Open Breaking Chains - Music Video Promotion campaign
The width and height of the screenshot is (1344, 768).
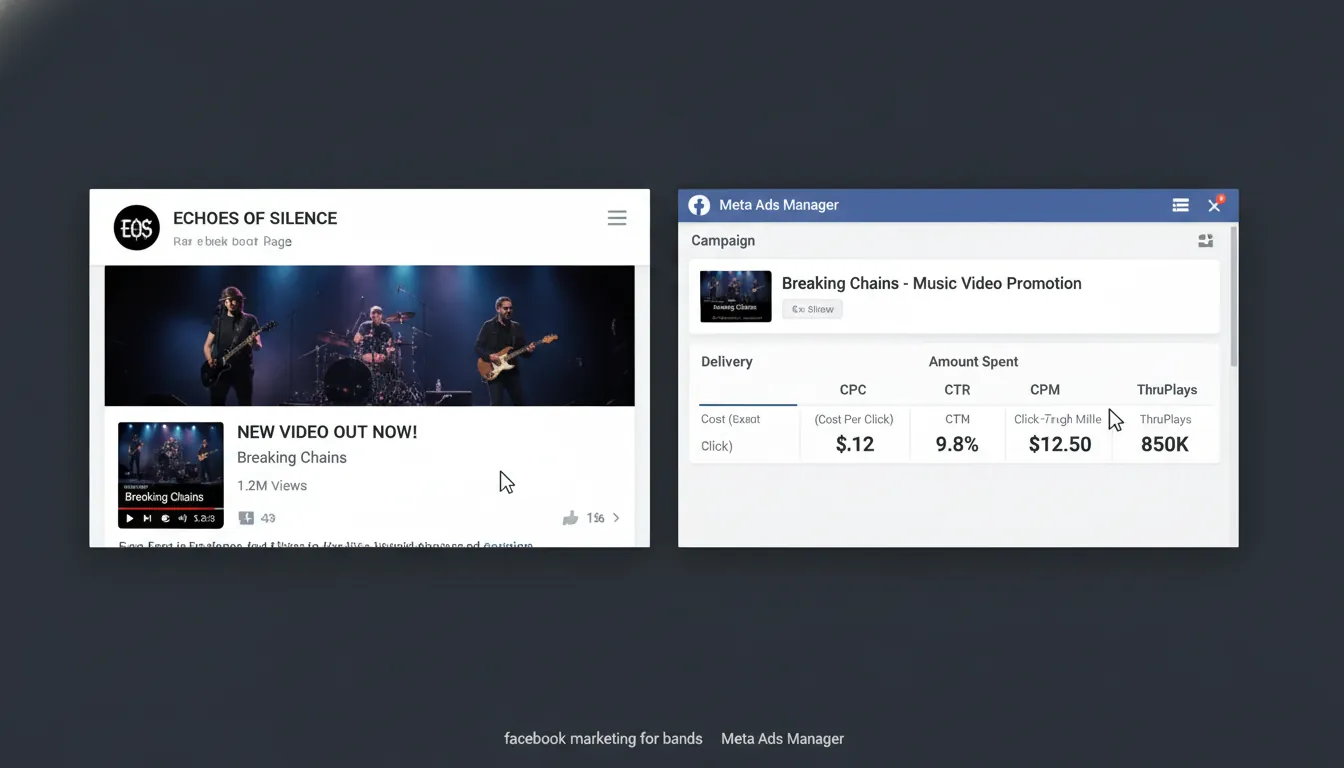[x=931, y=283]
